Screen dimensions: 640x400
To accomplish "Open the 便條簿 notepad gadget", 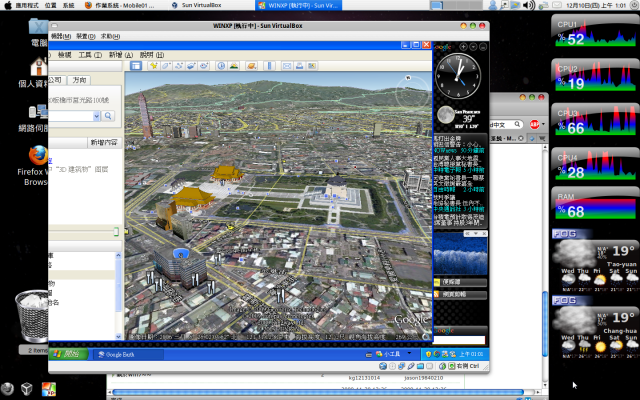I will [460, 282].
